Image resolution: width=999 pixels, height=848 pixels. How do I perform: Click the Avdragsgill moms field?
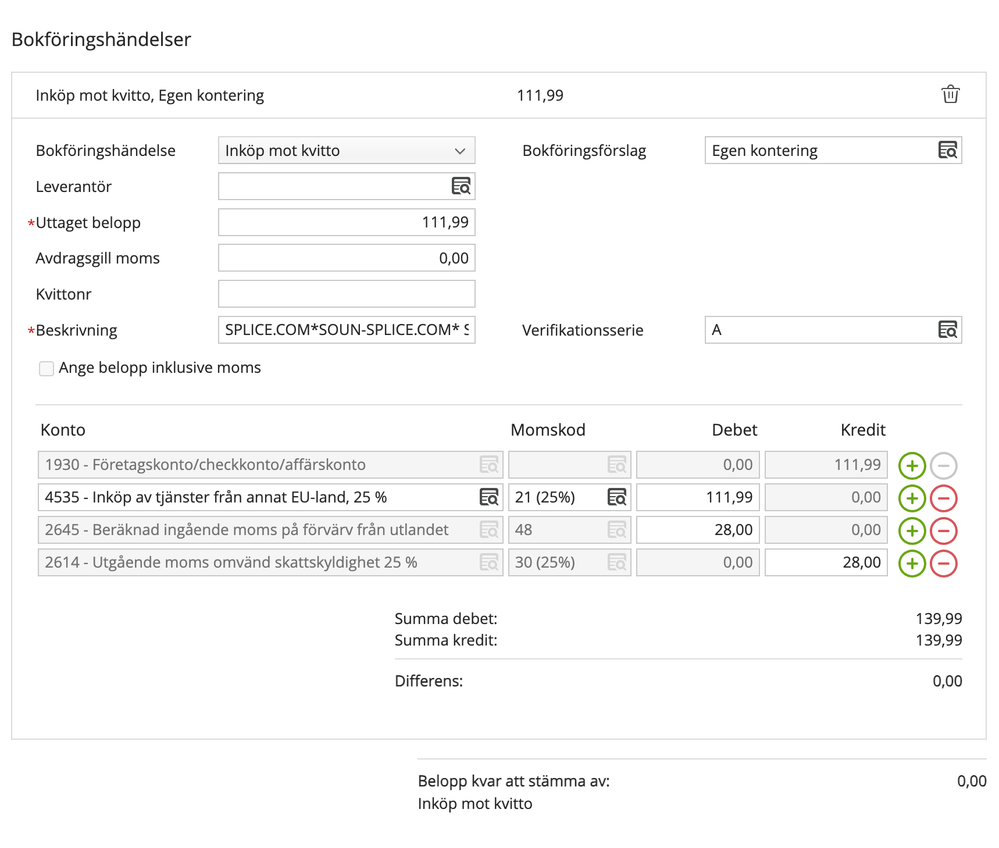pyautogui.click(x=346, y=258)
